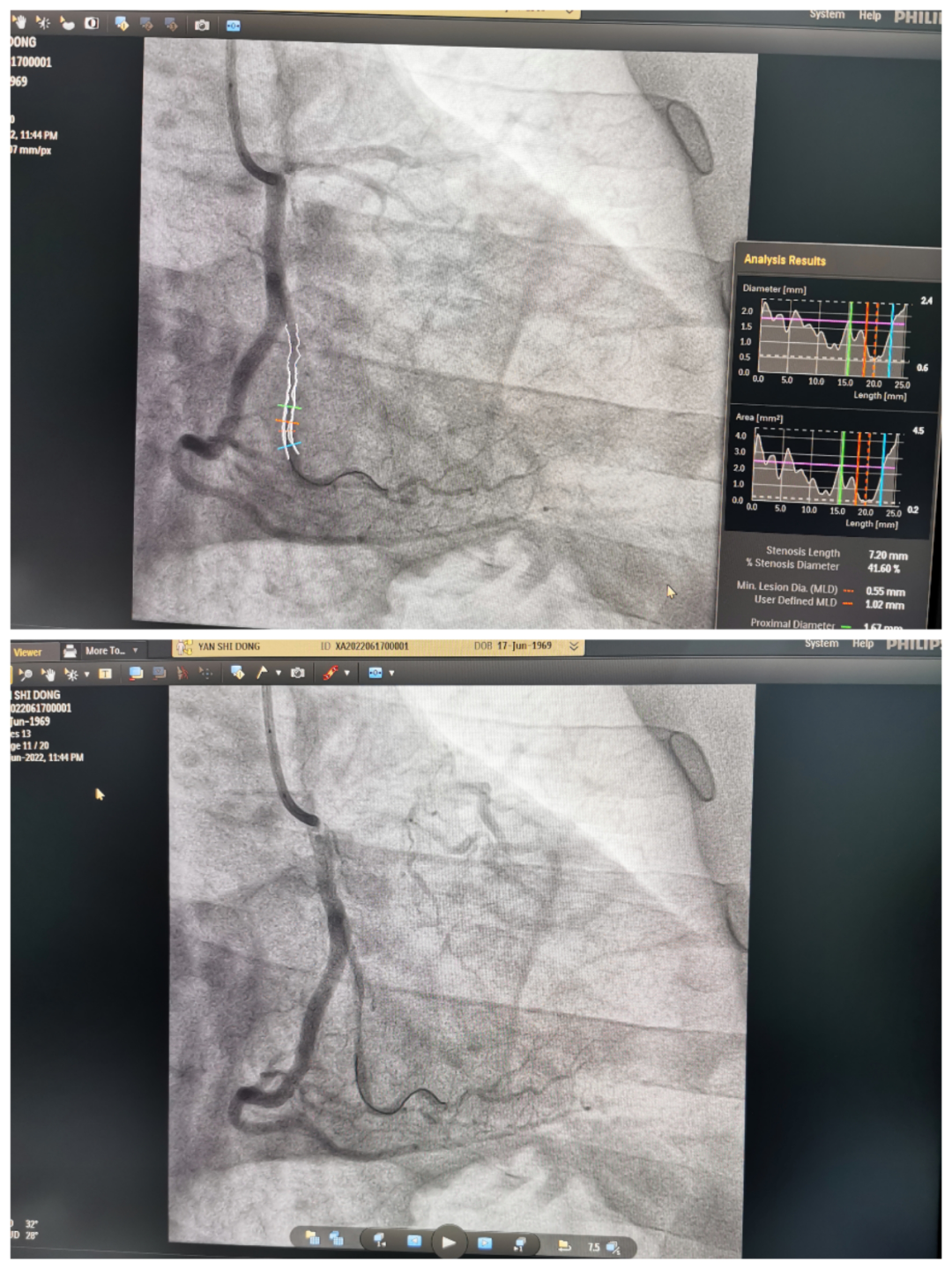Open dropdown beside blue calibration icon
Image resolution: width=952 pixels, height=1269 pixels.
pyautogui.click(x=391, y=673)
